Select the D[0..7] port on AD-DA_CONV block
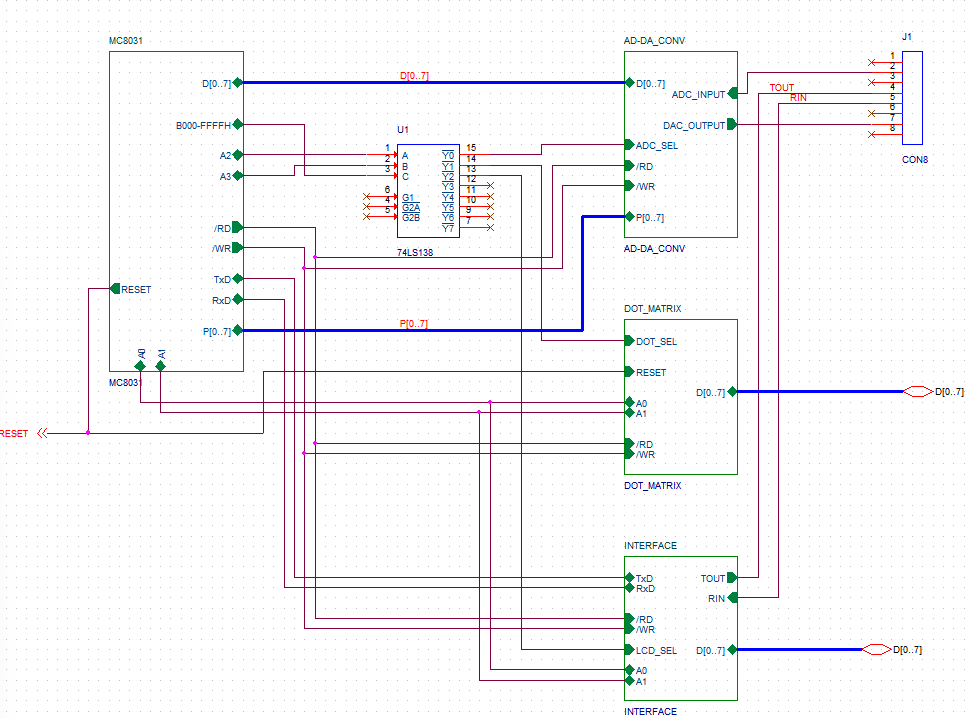Image resolution: width=974 pixels, height=719 pixels. pyautogui.click(x=630, y=83)
